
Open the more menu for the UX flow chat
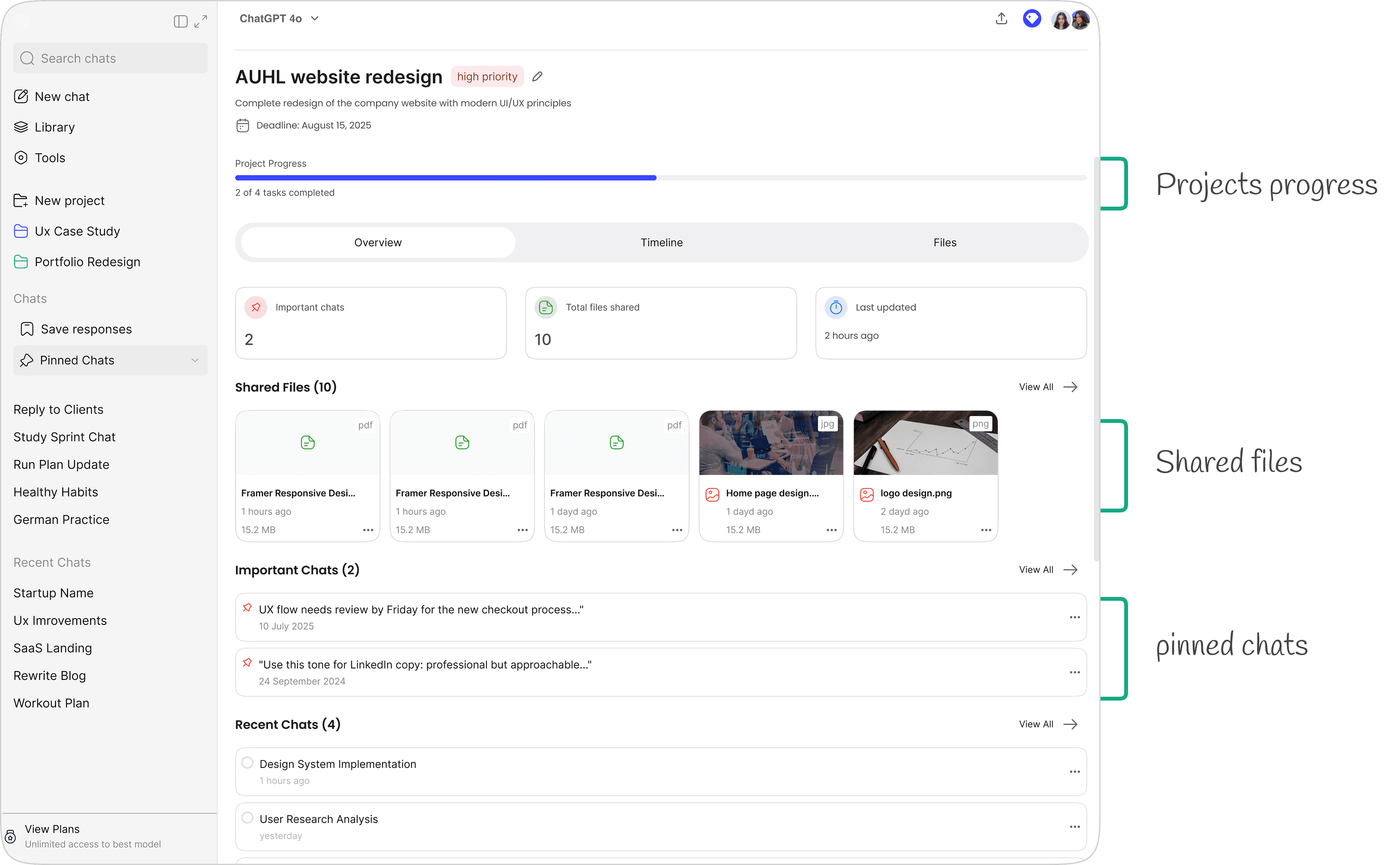coord(1074,617)
